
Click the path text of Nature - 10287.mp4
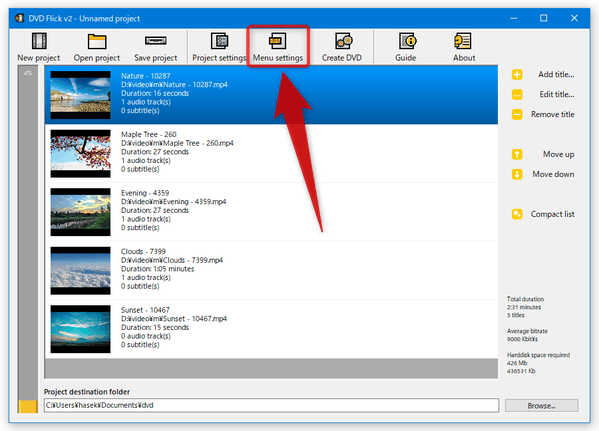174,84
